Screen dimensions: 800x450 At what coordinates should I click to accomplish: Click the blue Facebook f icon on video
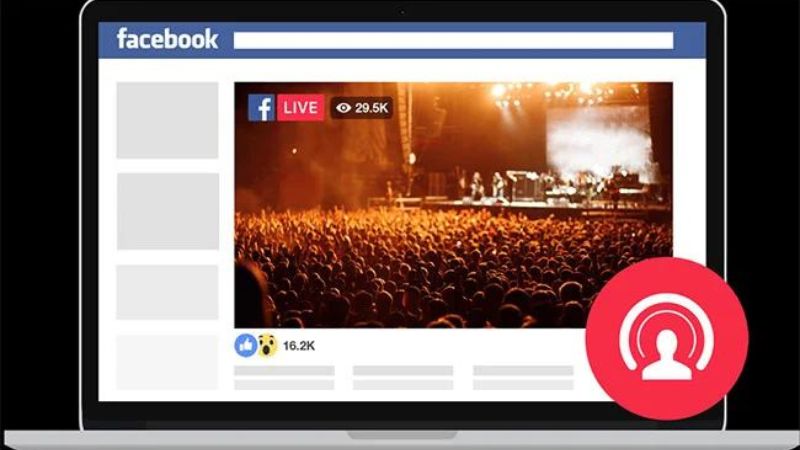[x=261, y=108]
